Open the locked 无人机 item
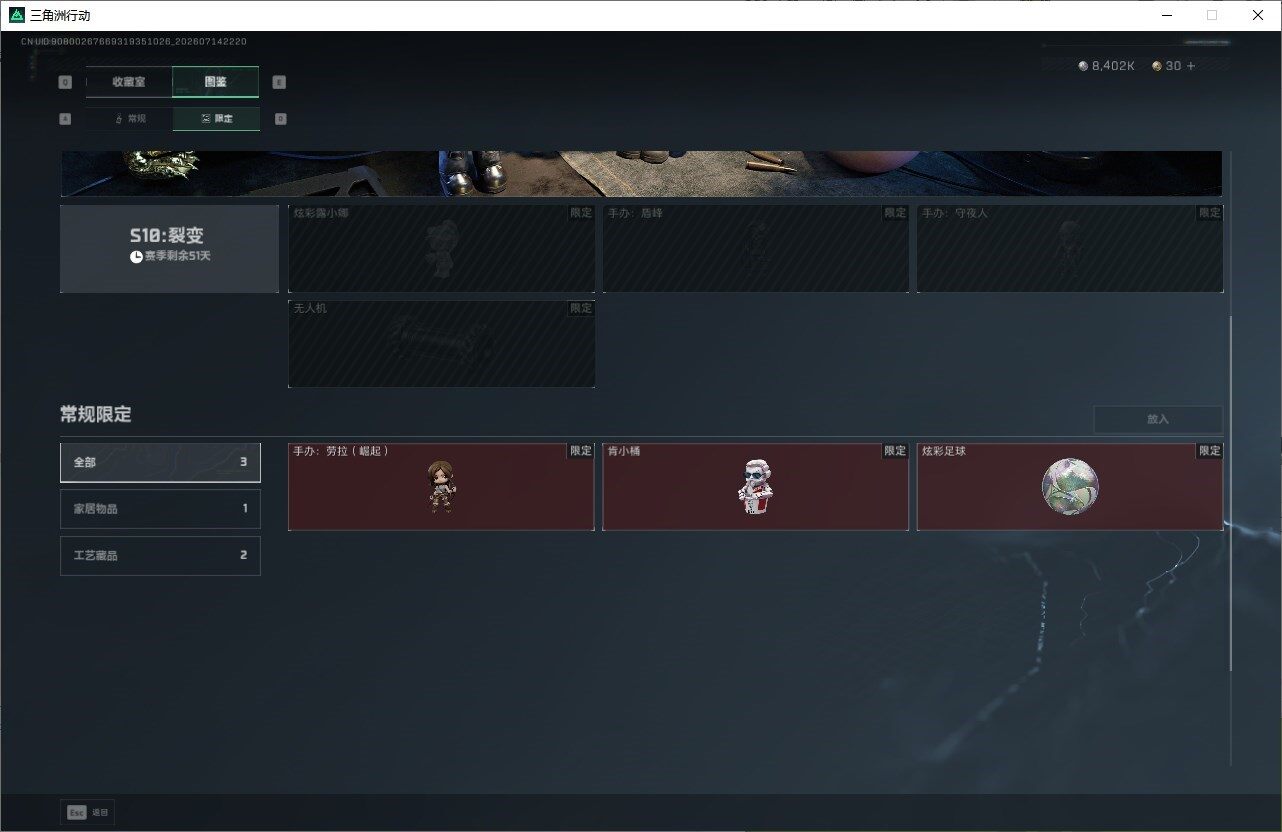The height and width of the screenshot is (832, 1282). [441, 344]
